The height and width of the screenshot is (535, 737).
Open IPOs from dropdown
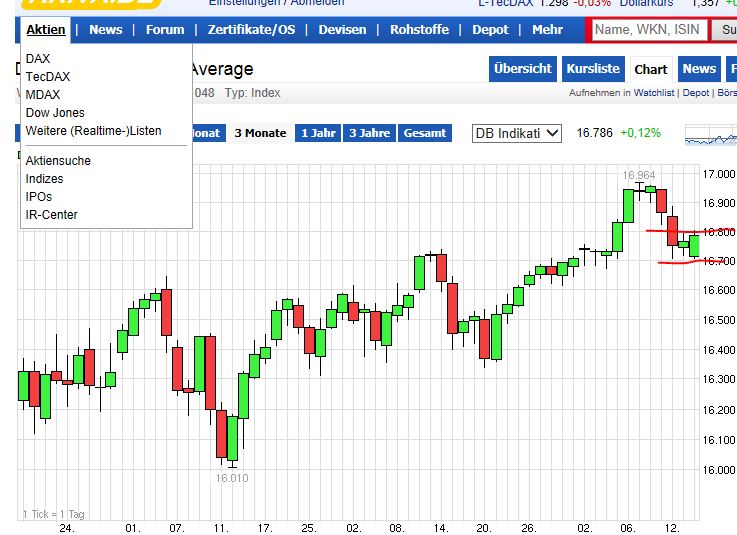[39, 197]
